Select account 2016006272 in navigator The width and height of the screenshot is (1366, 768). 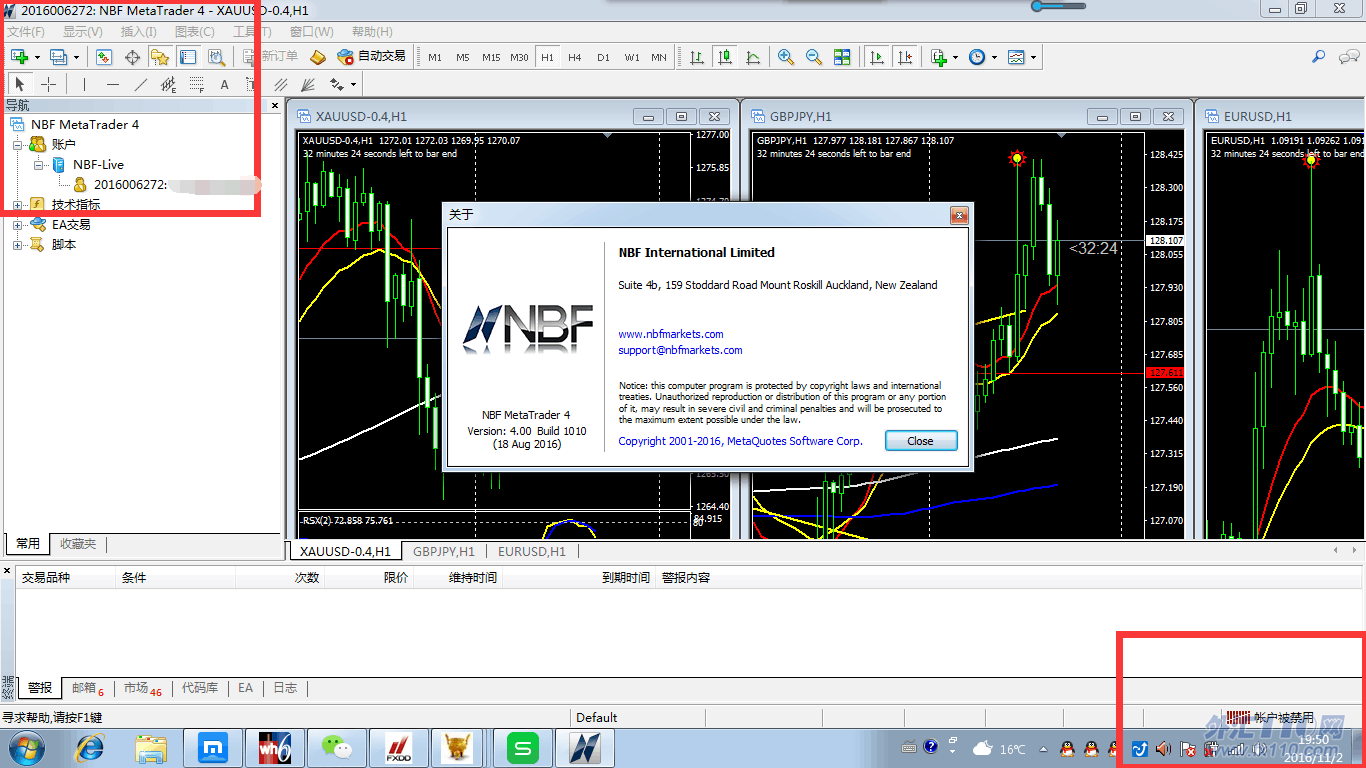(130, 185)
